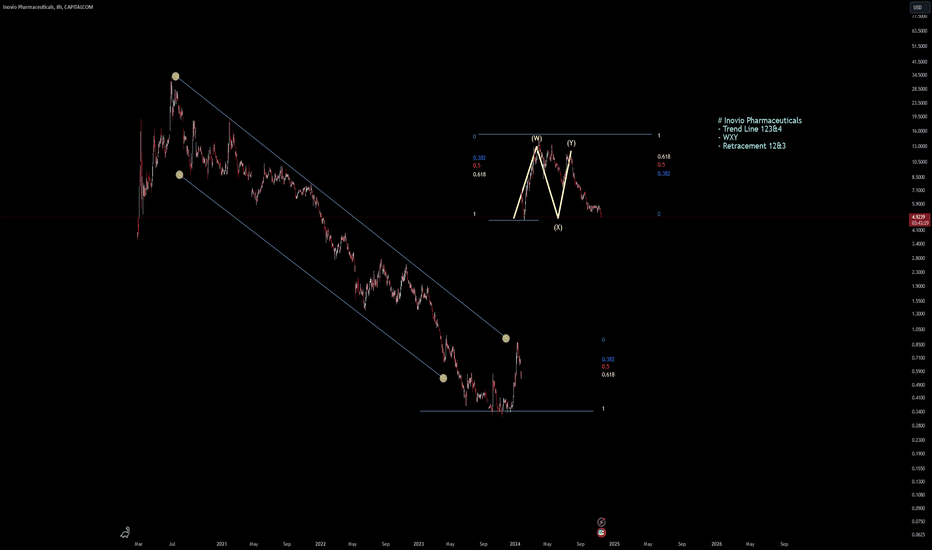932x550 pixels.
Task: Click the TradingView logo icon at bottom left
Action: [125, 532]
